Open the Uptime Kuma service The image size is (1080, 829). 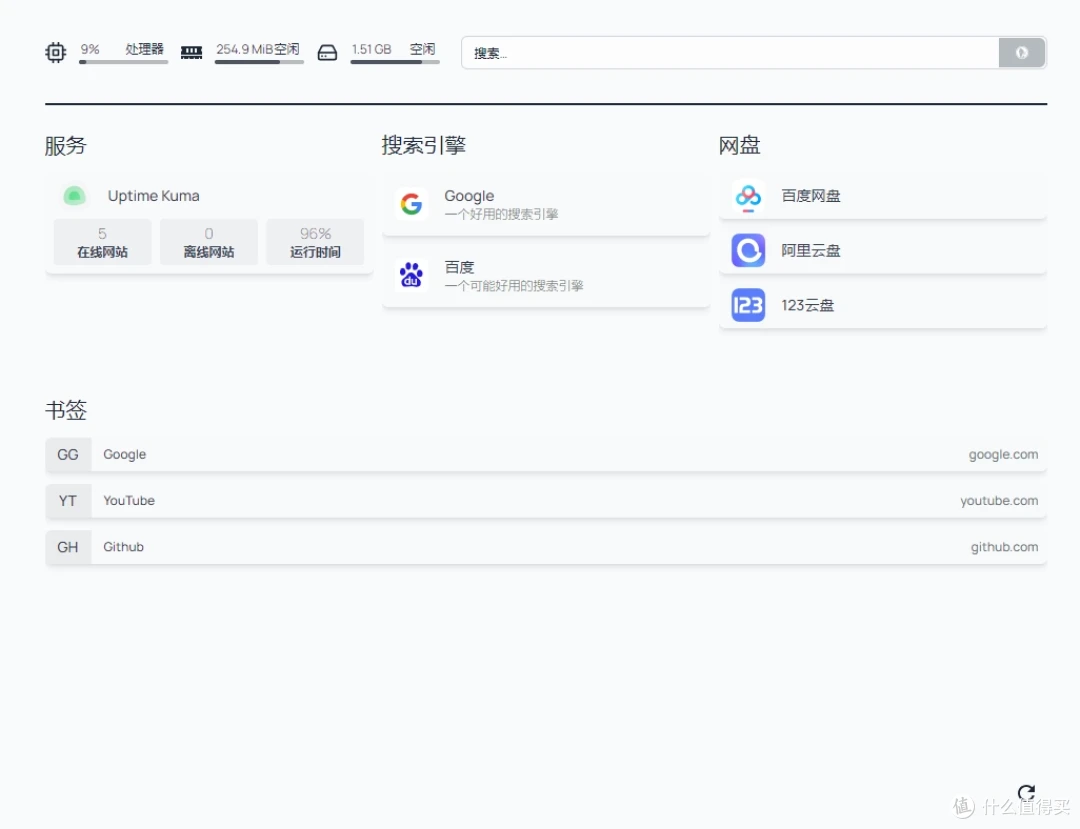pyautogui.click(x=154, y=196)
